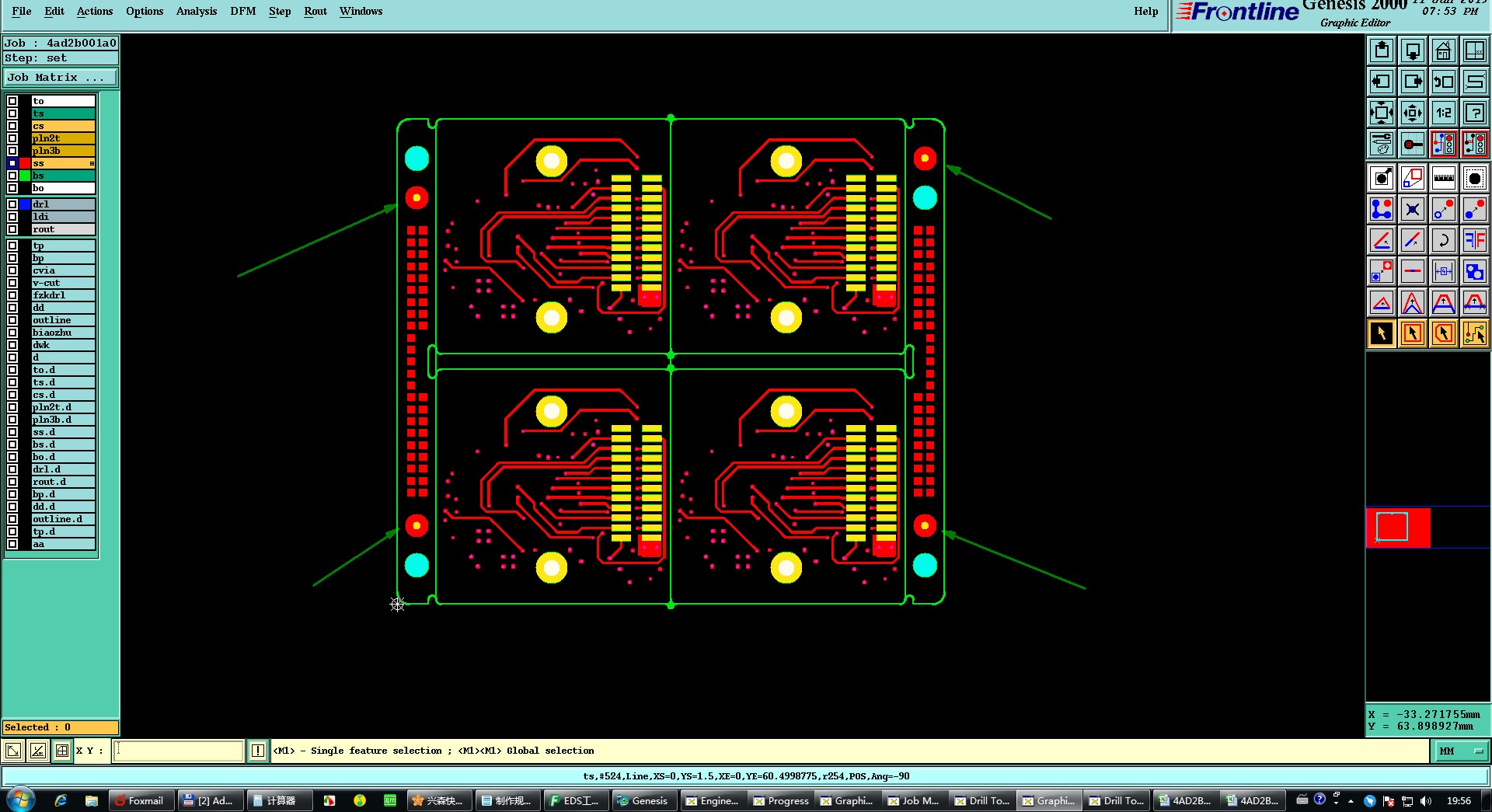This screenshot has height=812, width=1492.
Task: Select the 'outline.d' layer name
Action: click(63, 519)
